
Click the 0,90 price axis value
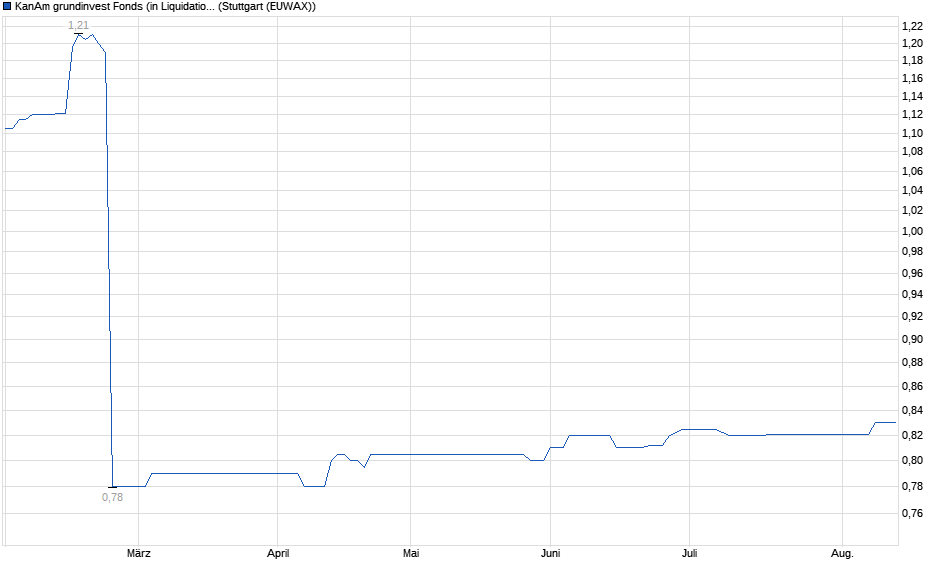click(x=912, y=339)
